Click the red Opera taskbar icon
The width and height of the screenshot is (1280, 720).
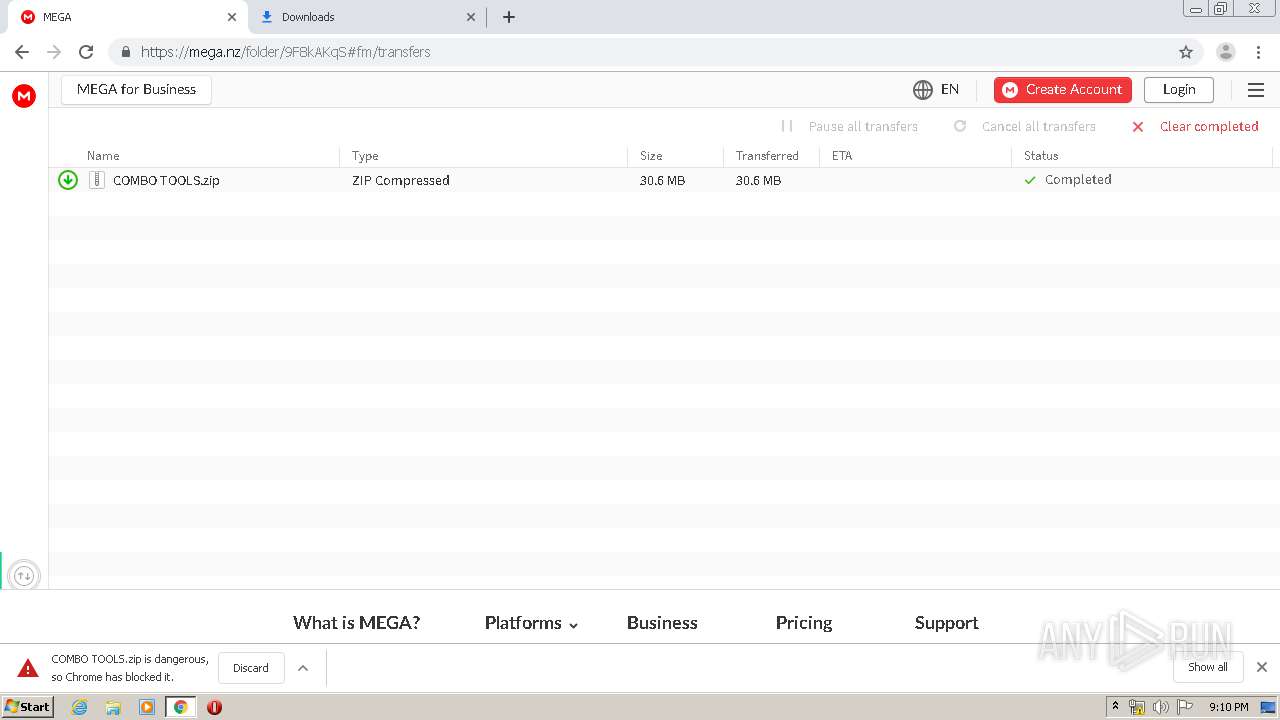click(214, 707)
